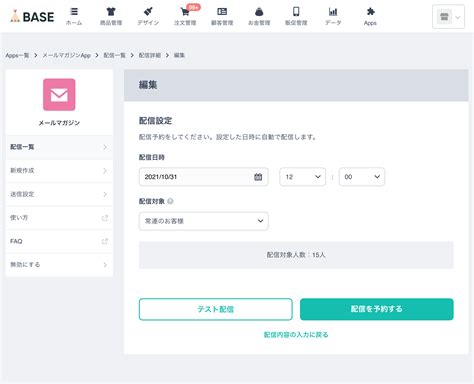Expand the 常連のお客様 target dropdown

point(204,221)
